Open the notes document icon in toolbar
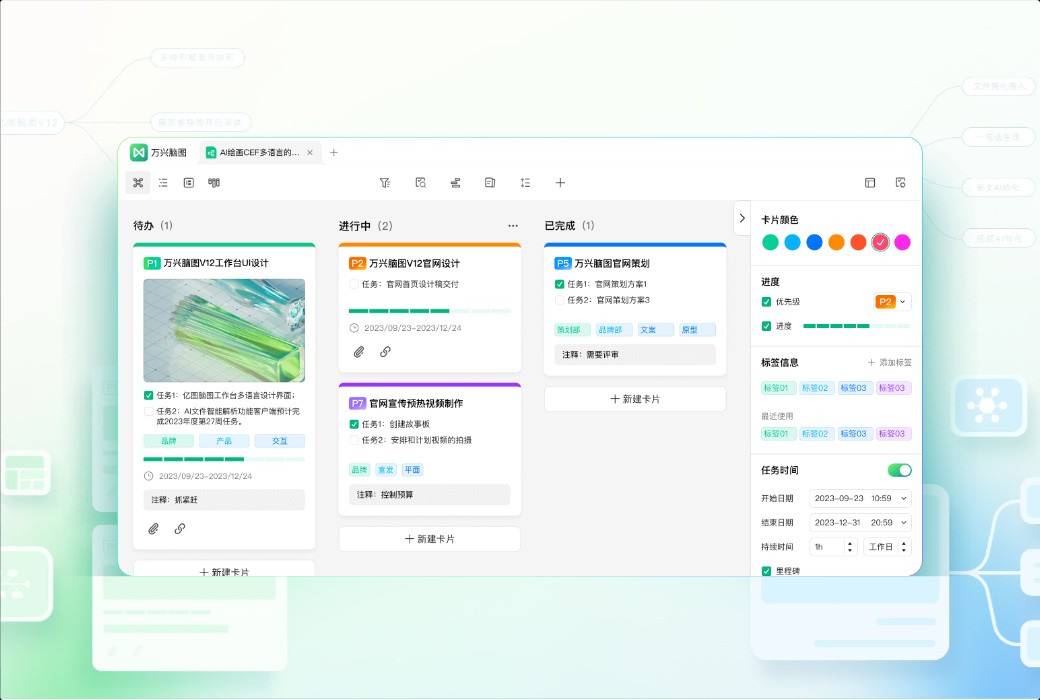This screenshot has height=700, width=1040. (x=489, y=182)
